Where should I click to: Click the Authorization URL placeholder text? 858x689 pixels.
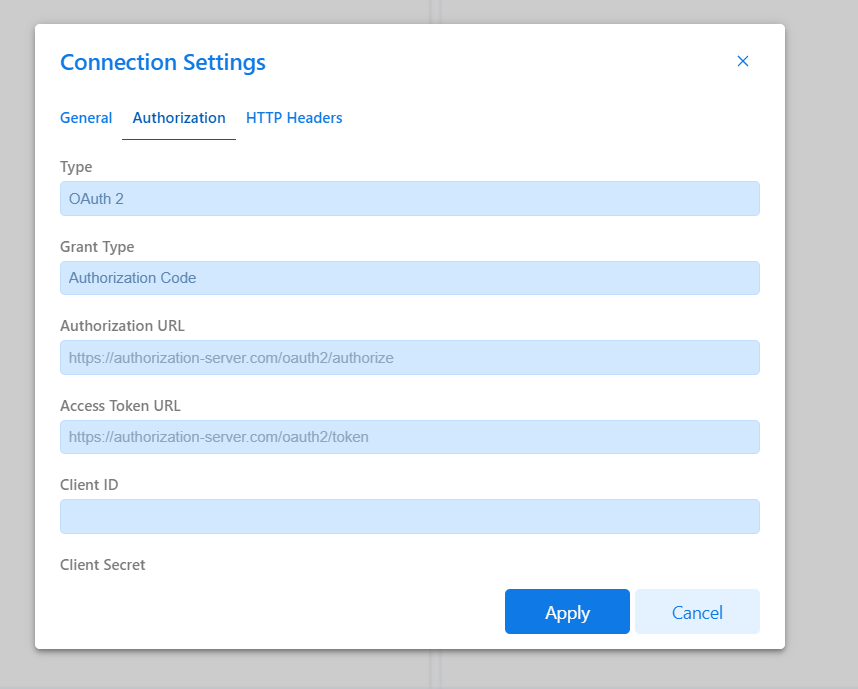point(230,357)
